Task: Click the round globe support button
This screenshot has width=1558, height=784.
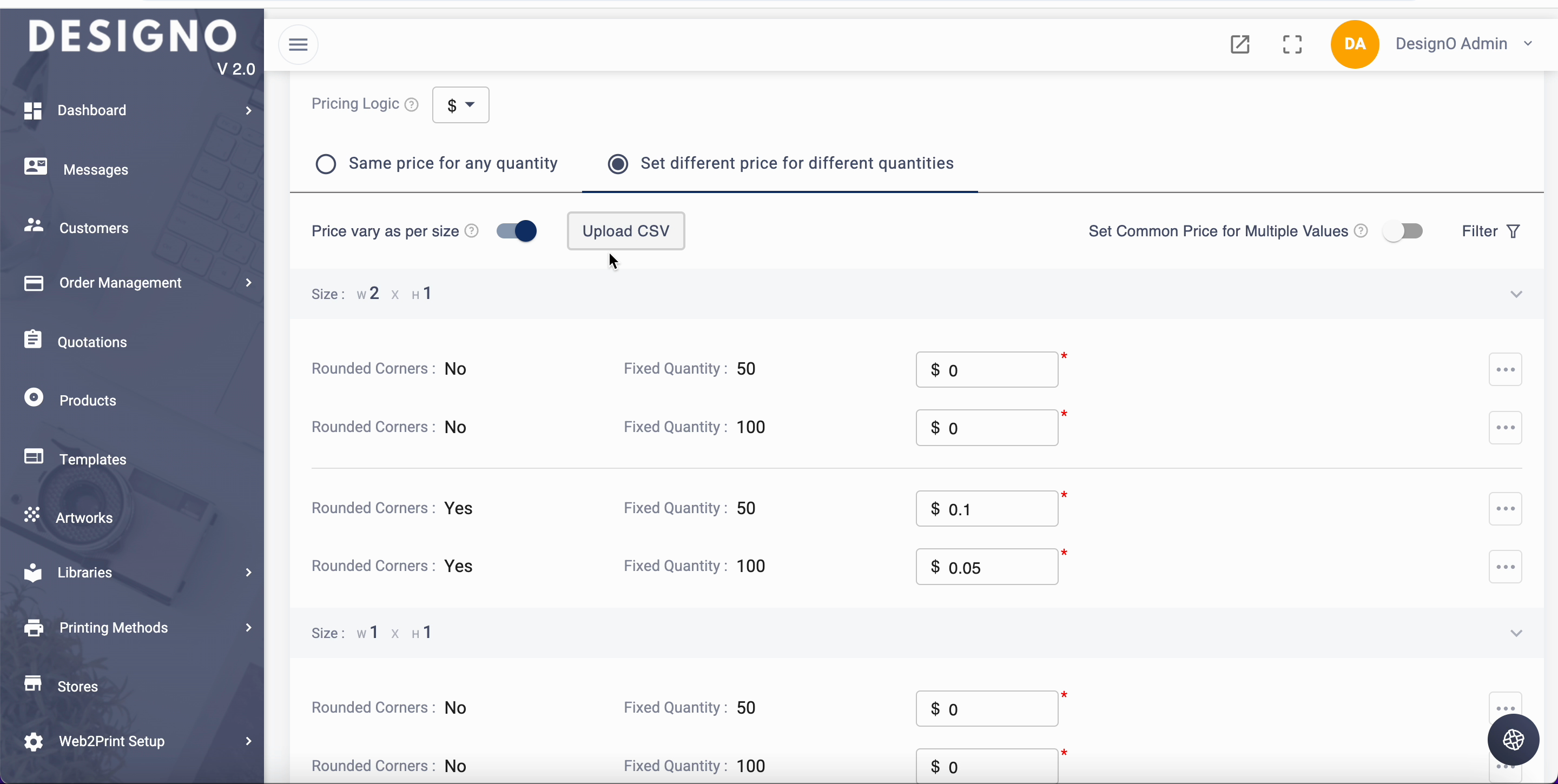Action: [x=1513, y=739]
